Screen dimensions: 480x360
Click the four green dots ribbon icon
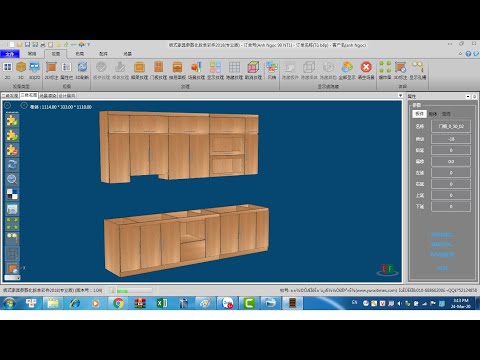click(x=385, y=70)
